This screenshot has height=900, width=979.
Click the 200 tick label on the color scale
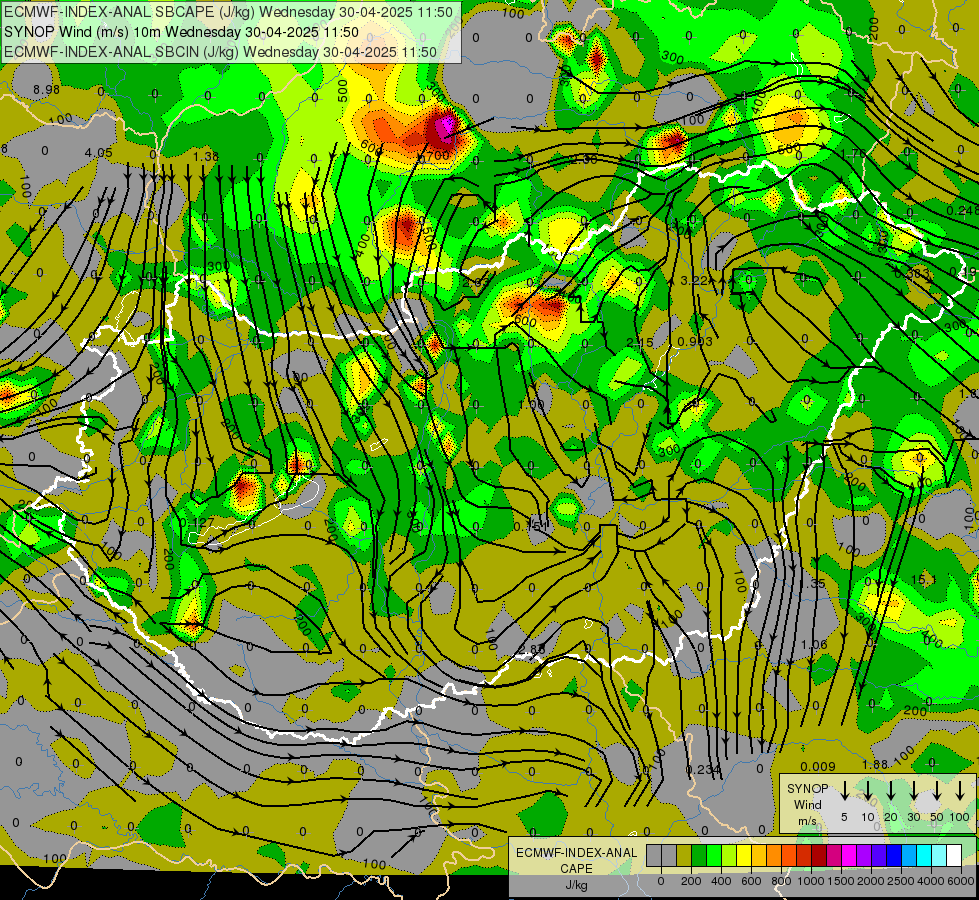coord(691,881)
